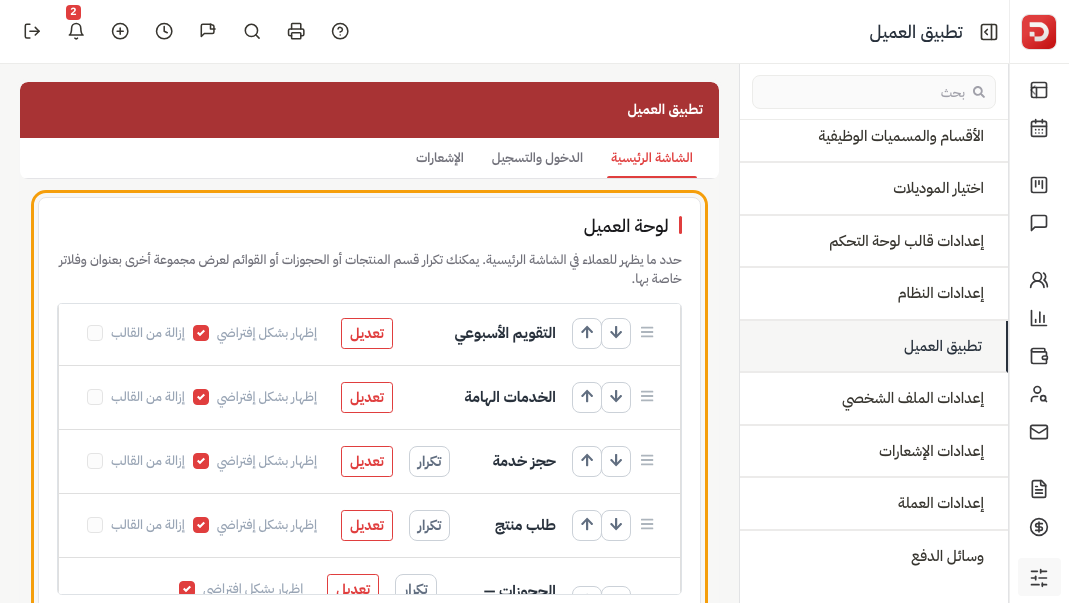Check إزالة من القالب for الخدمات الهامة

coord(95,397)
